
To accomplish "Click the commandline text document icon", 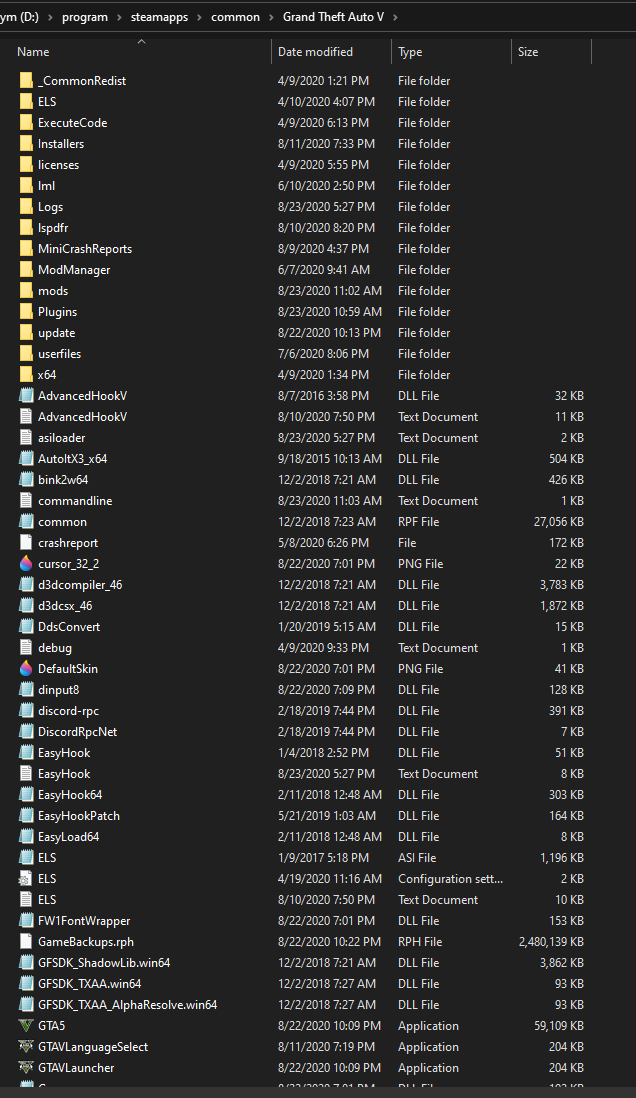I will click(x=26, y=501).
